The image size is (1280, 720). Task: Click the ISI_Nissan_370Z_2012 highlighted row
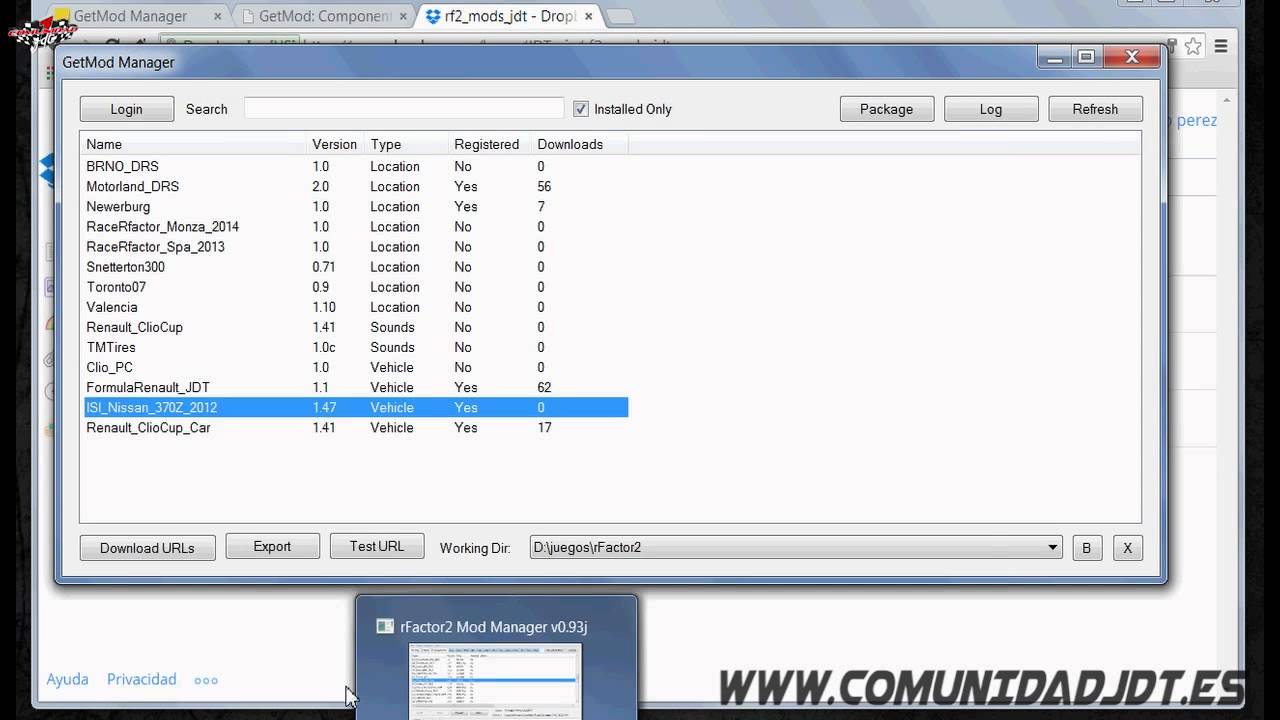[355, 407]
